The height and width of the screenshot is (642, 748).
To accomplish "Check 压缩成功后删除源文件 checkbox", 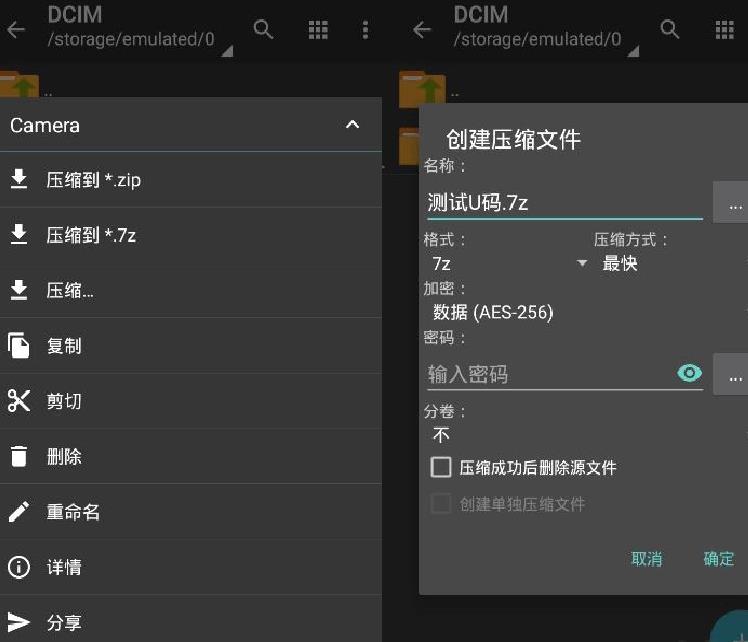I will click(441, 467).
